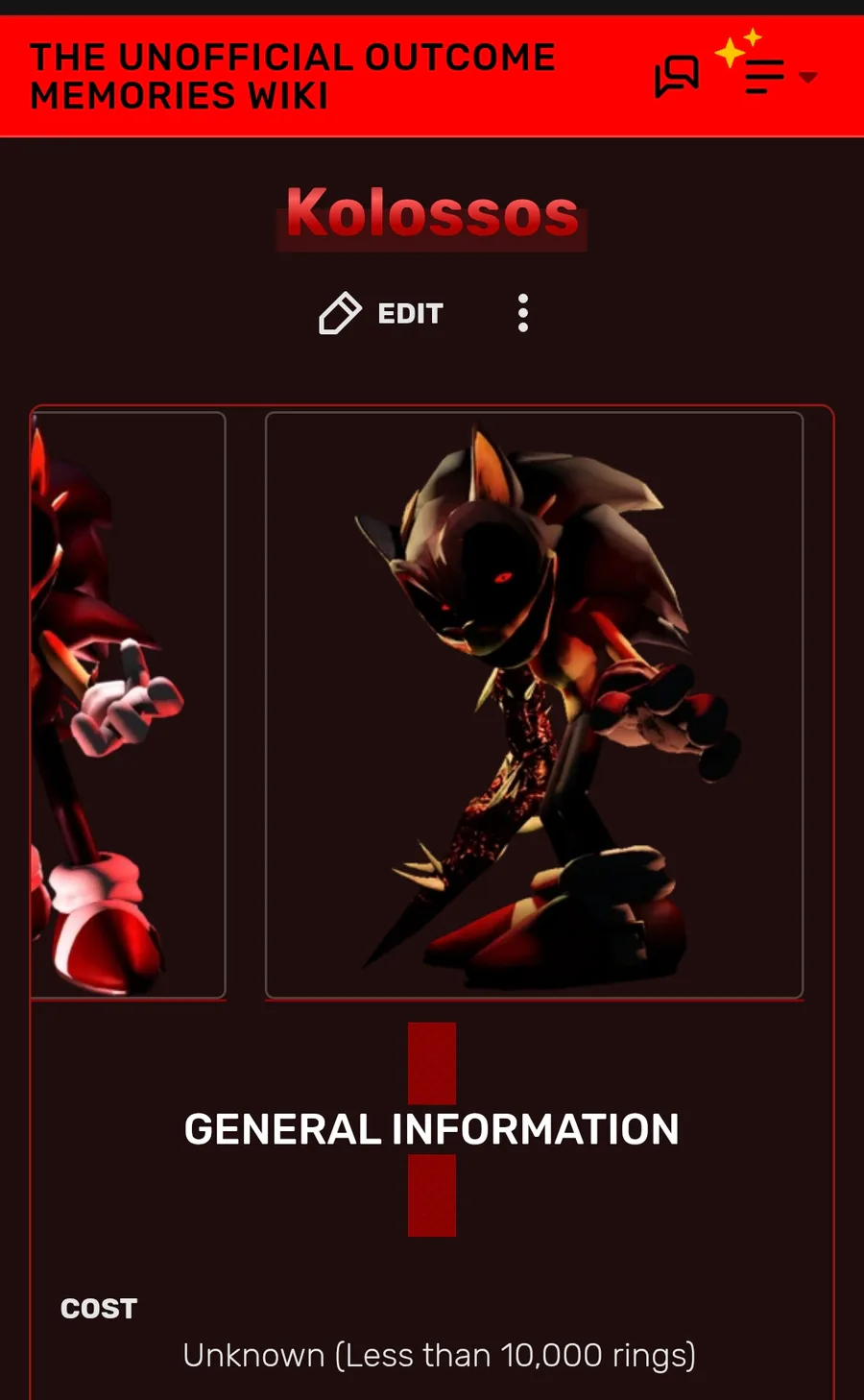Click the glowing red eye of Kolossos
Image resolution: width=864 pixels, height=1400 pixels.
[503, 577]
